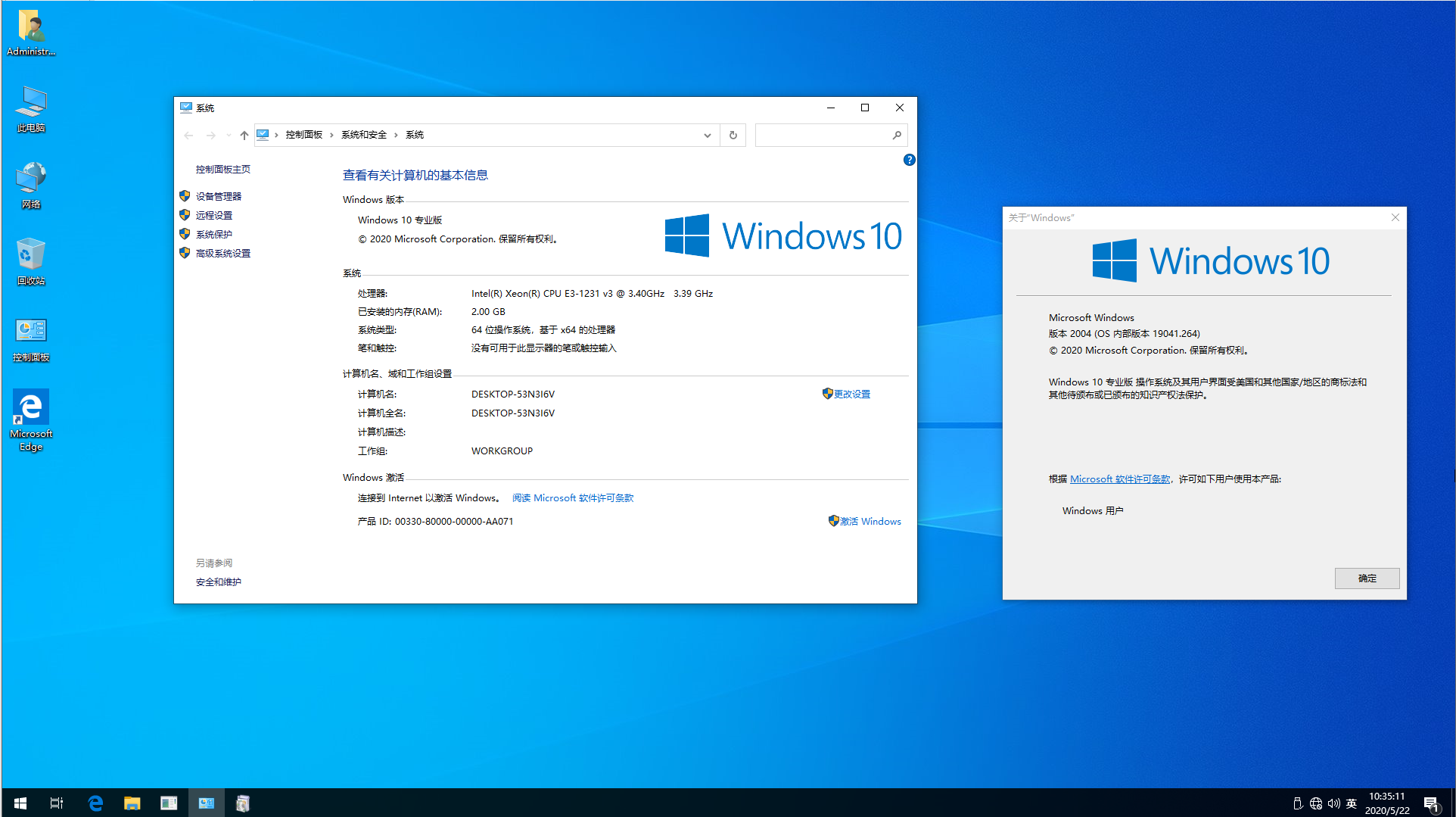Expand the address bar history dropdown

click(x=707, y=136)
